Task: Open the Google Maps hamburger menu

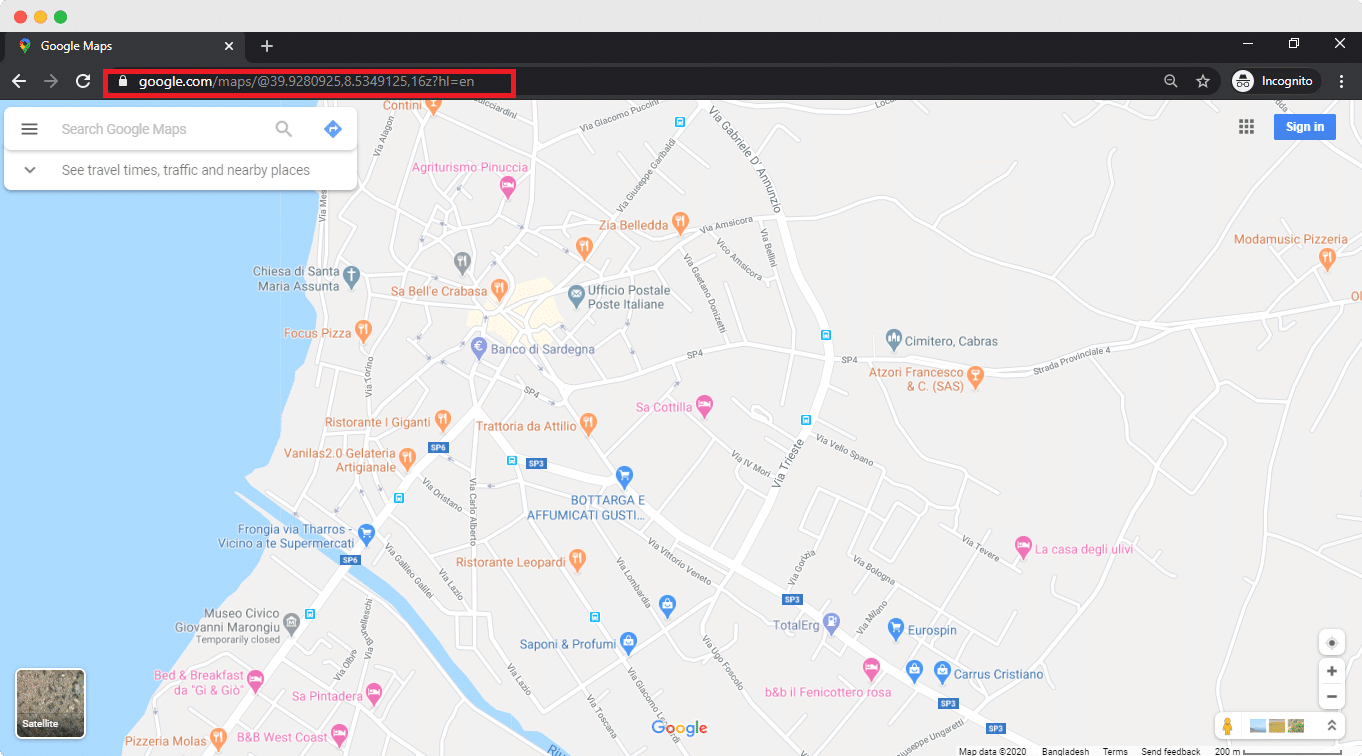Action: pos(29,129)
